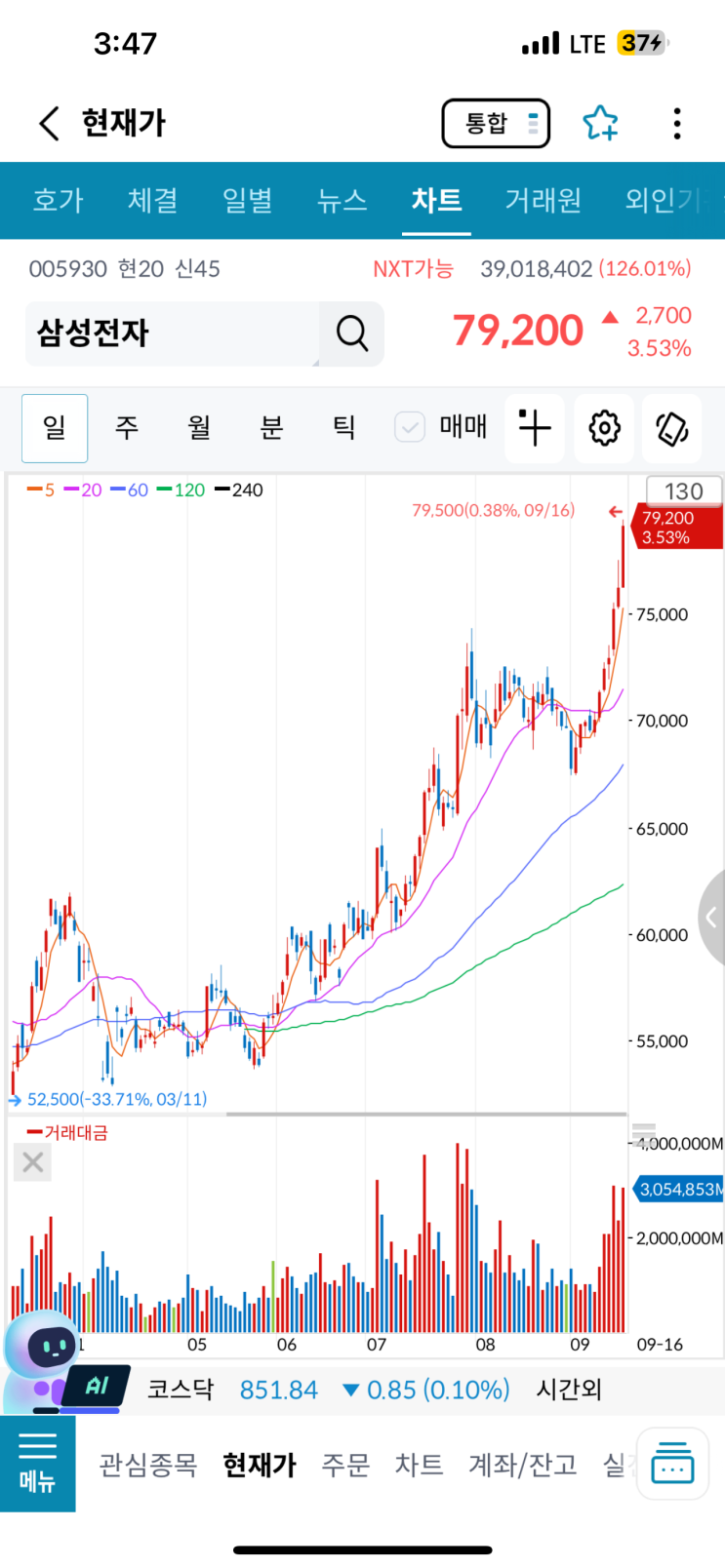Tap the 39,018,402 volume figure
The width and height of the screenshot is (725, 1568).
536,269
